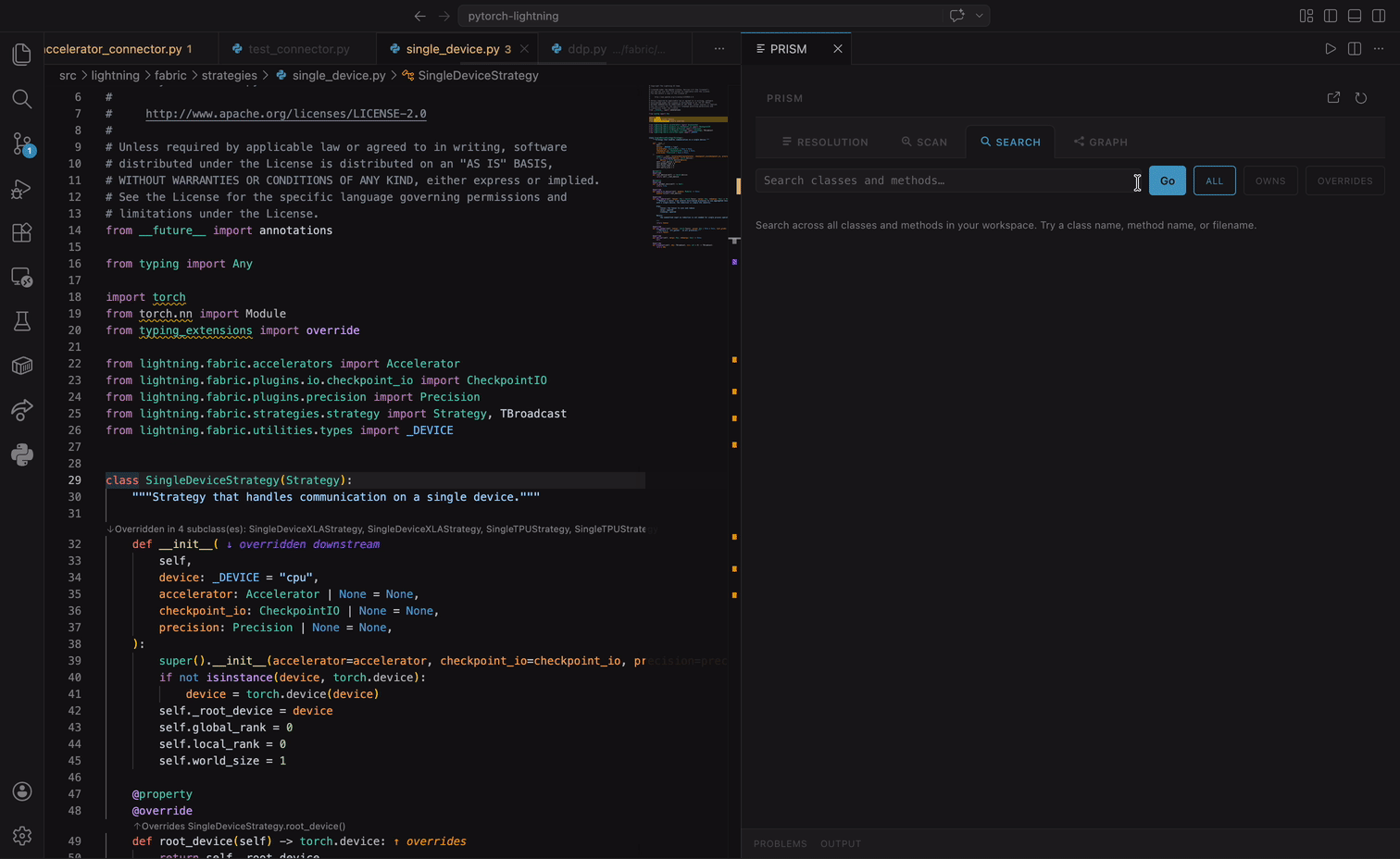Open the OUTPUT panel tab
Viewport: 1400px width, 859px height.
point(841,844)
